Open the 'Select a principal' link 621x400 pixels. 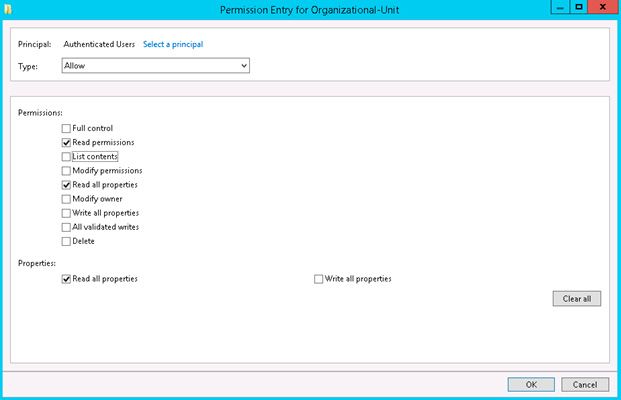point(173,45)
